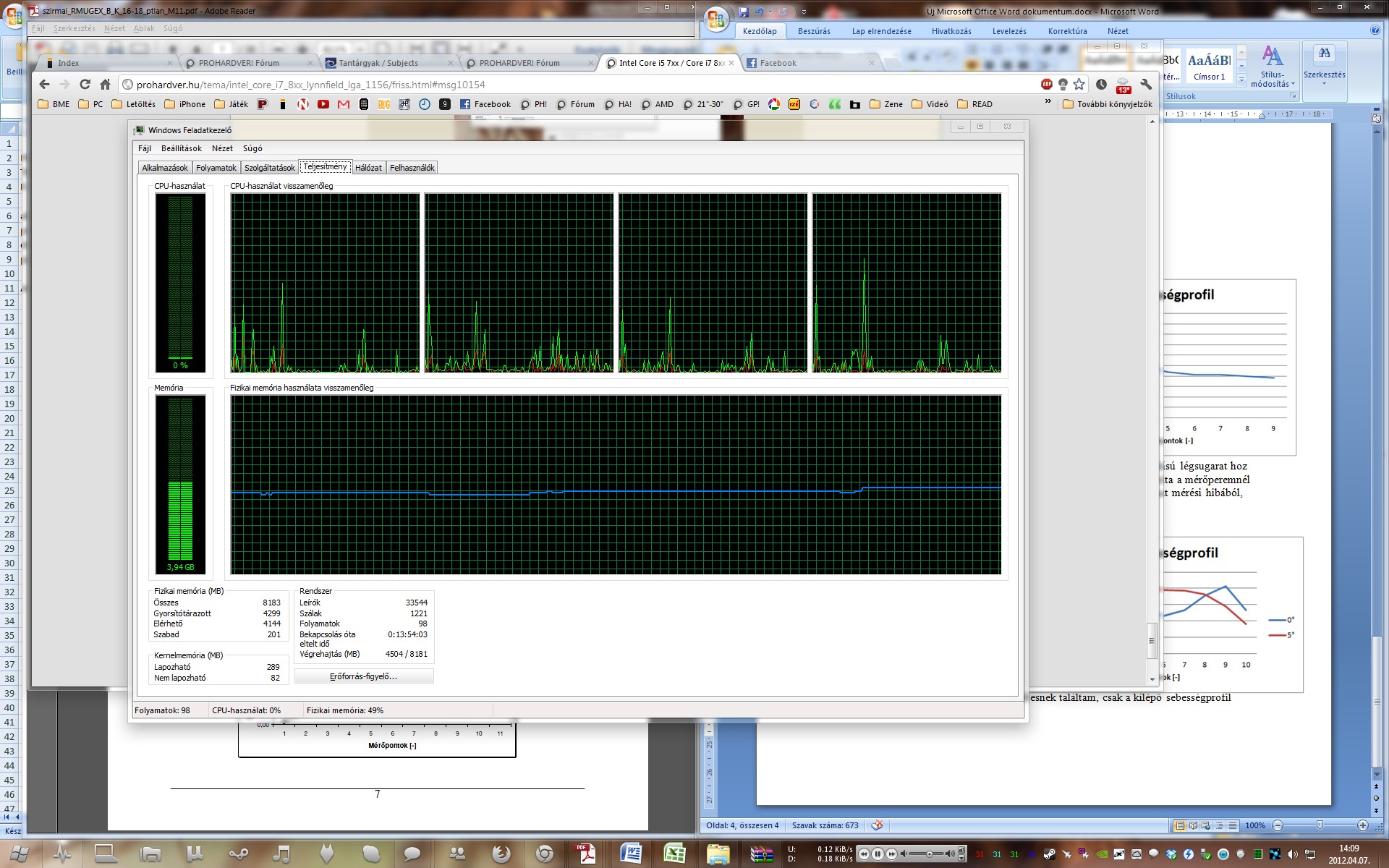Switch to Web Layout view in Word
This screenshot has width=1389, height=868.
[1206, 825]
